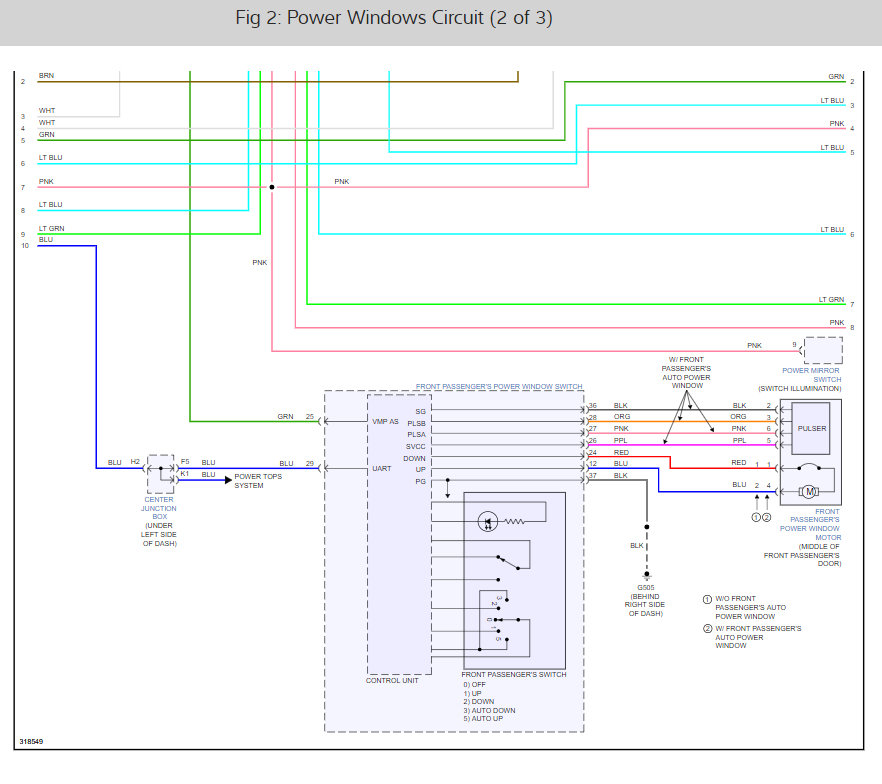The width and height of the screenshot is (882, 784).
Task: Click the BLU label at left connector 10
Action: (46, 240)
